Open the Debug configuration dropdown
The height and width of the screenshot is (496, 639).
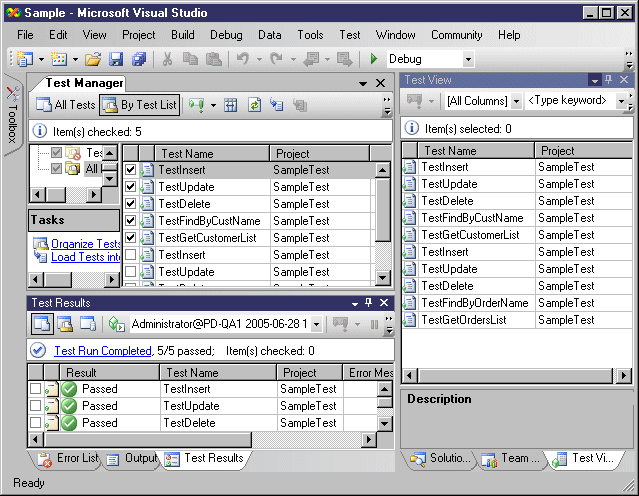[x=468, y=60]
